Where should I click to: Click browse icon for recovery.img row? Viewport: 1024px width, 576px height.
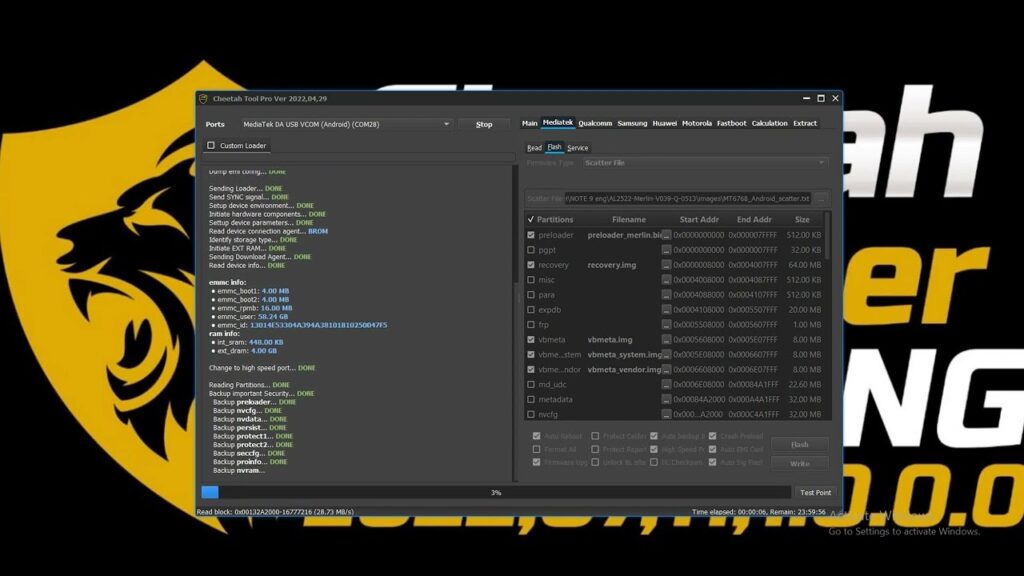coord(666,265)
